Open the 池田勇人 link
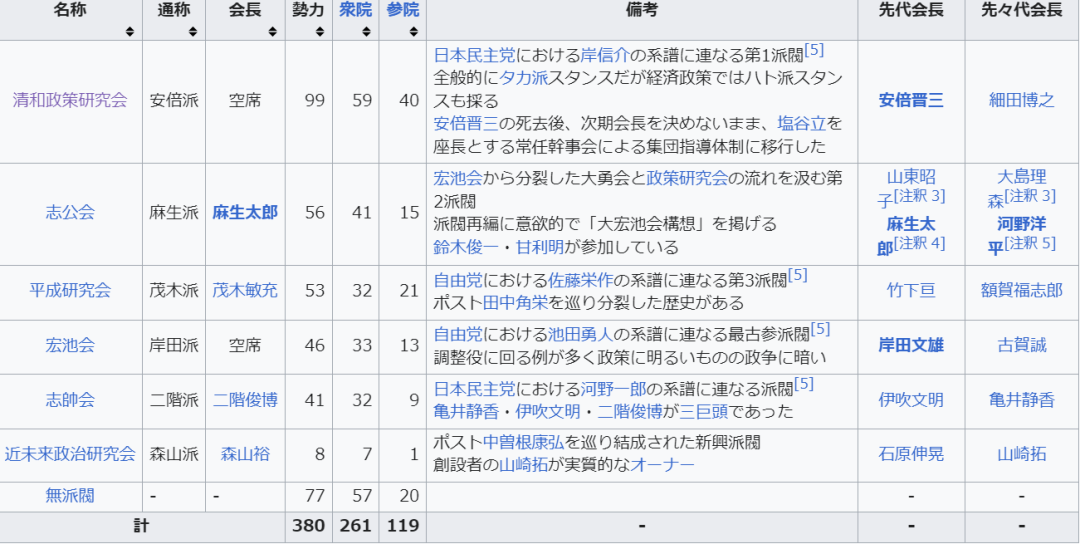The image size is (1080, 544). pyautogui.click(x=581, y=335)
